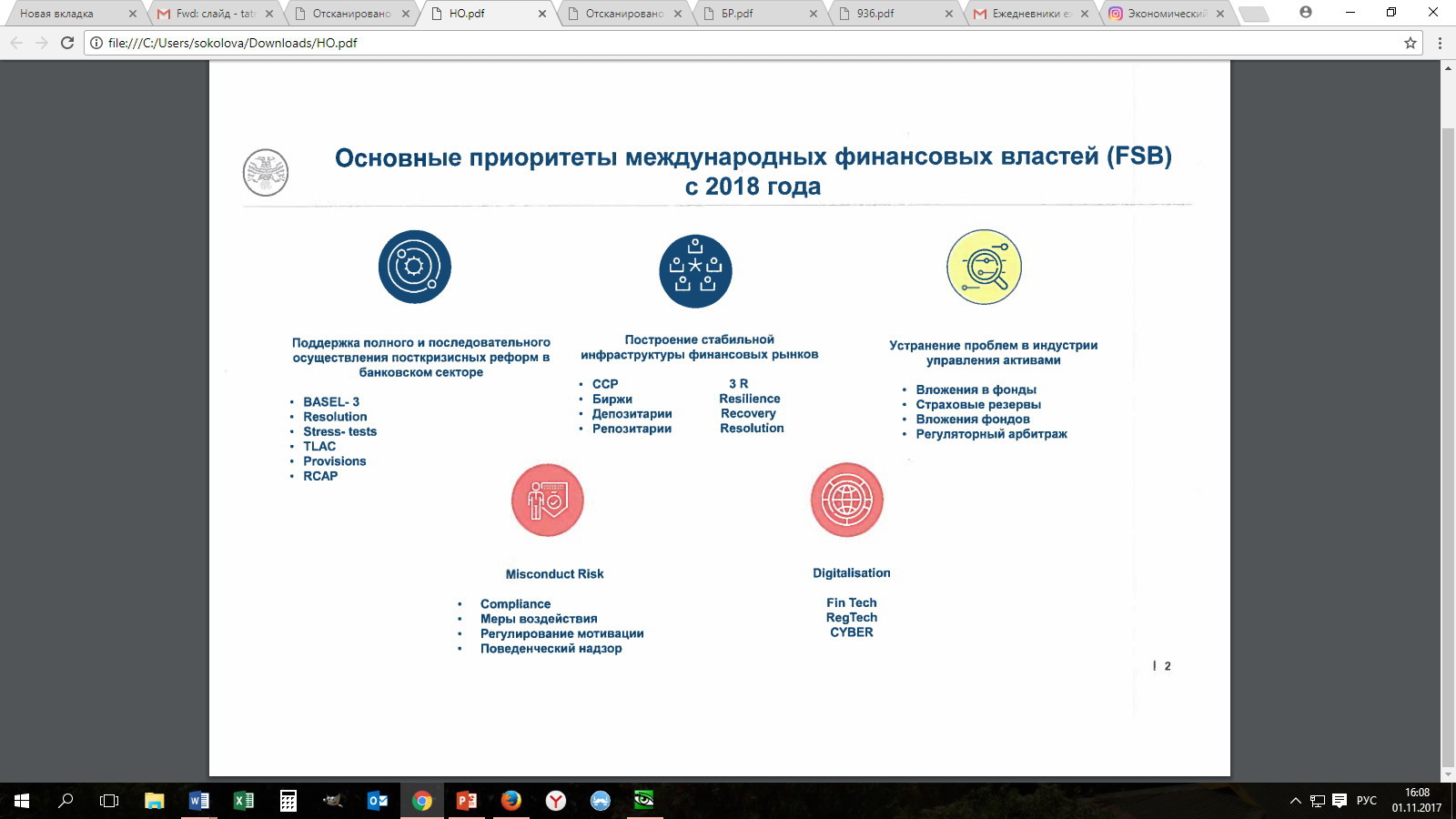Open Word from the taskbar

click(x=198, y=801)
